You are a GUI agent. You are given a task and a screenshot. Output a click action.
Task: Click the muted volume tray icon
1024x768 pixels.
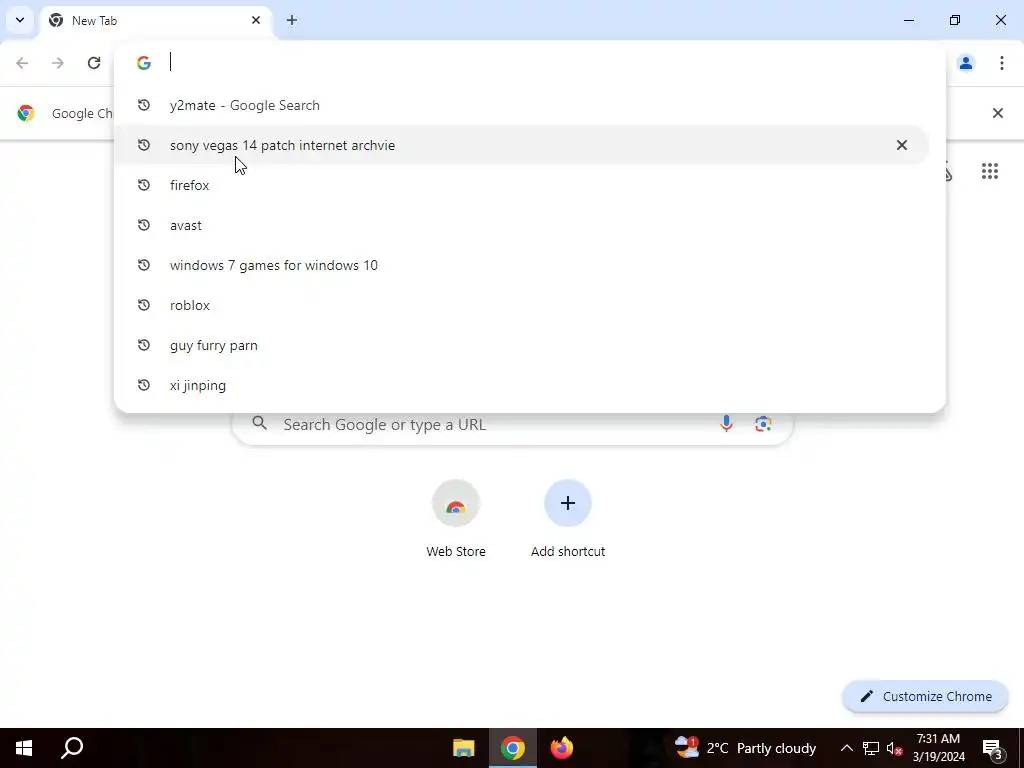895,748
